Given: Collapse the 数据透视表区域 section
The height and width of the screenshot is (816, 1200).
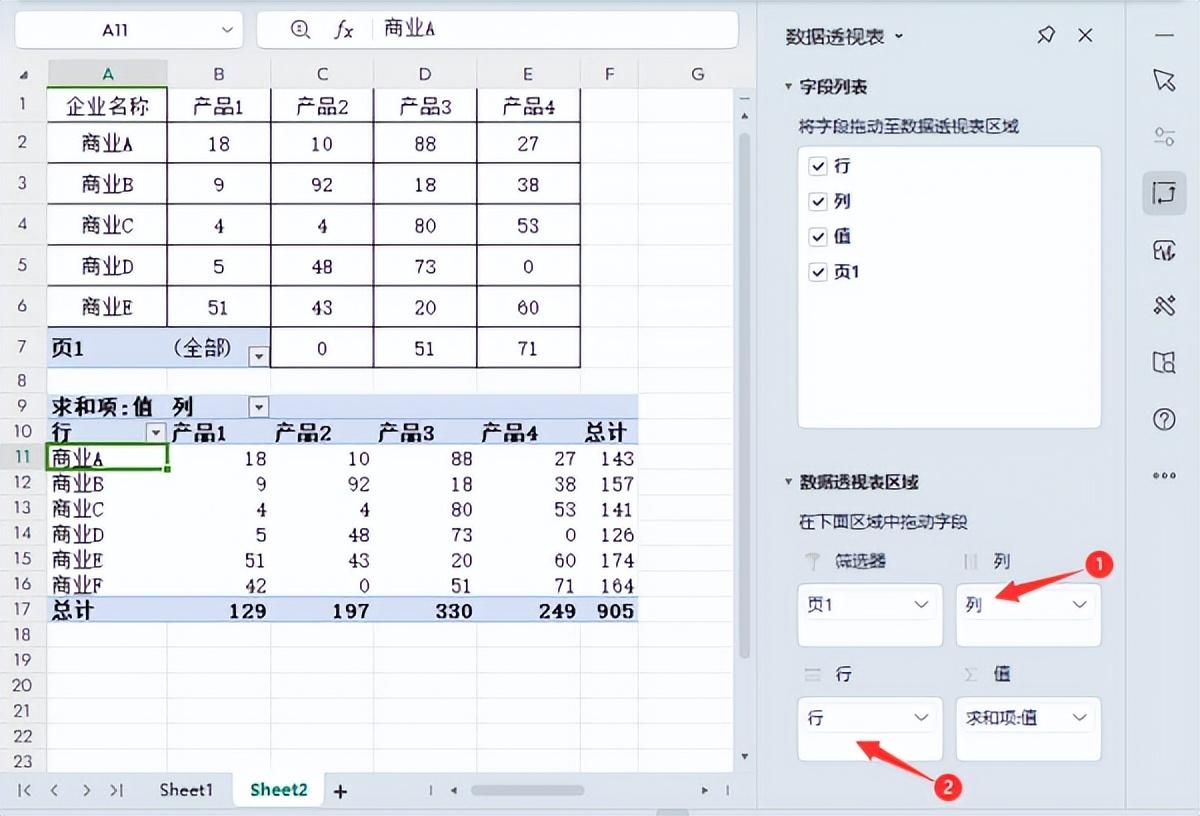Looking at the screenshot, I should click(789, 482).
